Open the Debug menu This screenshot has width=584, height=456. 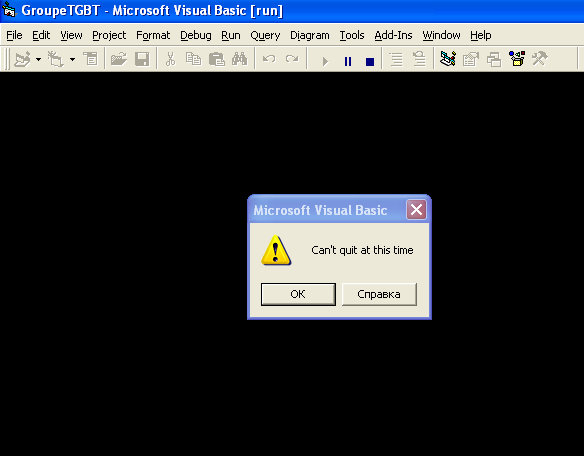pyautogui.click(x=196, y=35)
